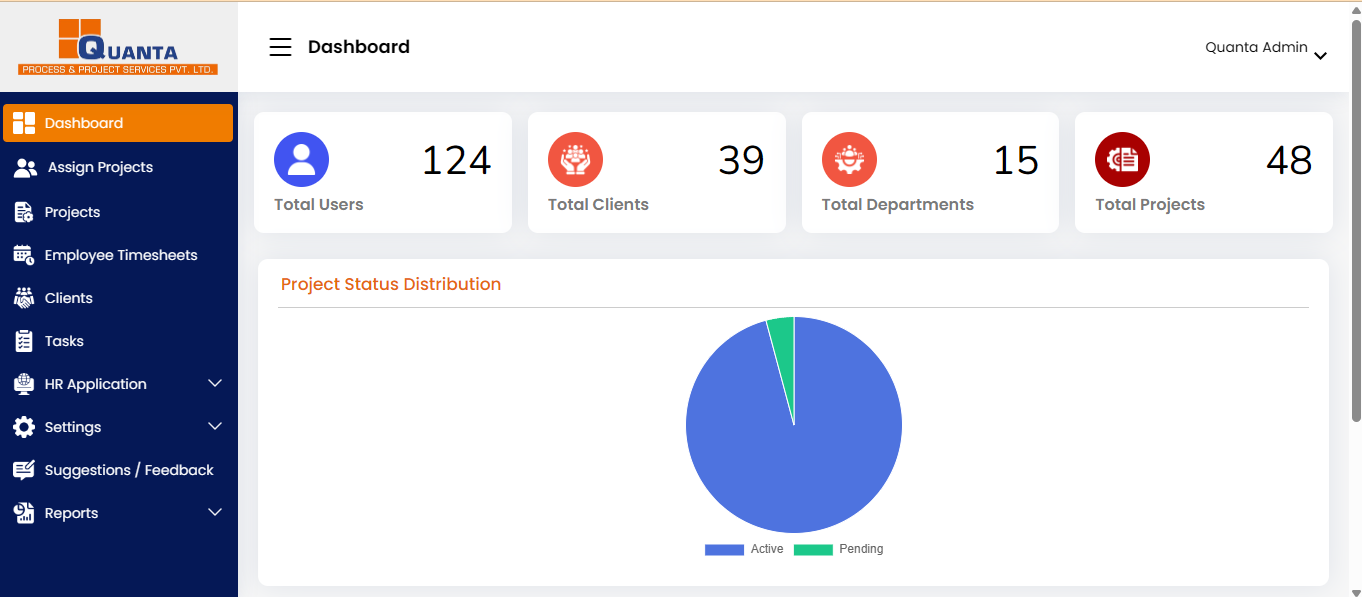The width and height of the screenshot is (1362, 597).
Task: Click the Quanta Admin user name
Action: pos(1256,47)
